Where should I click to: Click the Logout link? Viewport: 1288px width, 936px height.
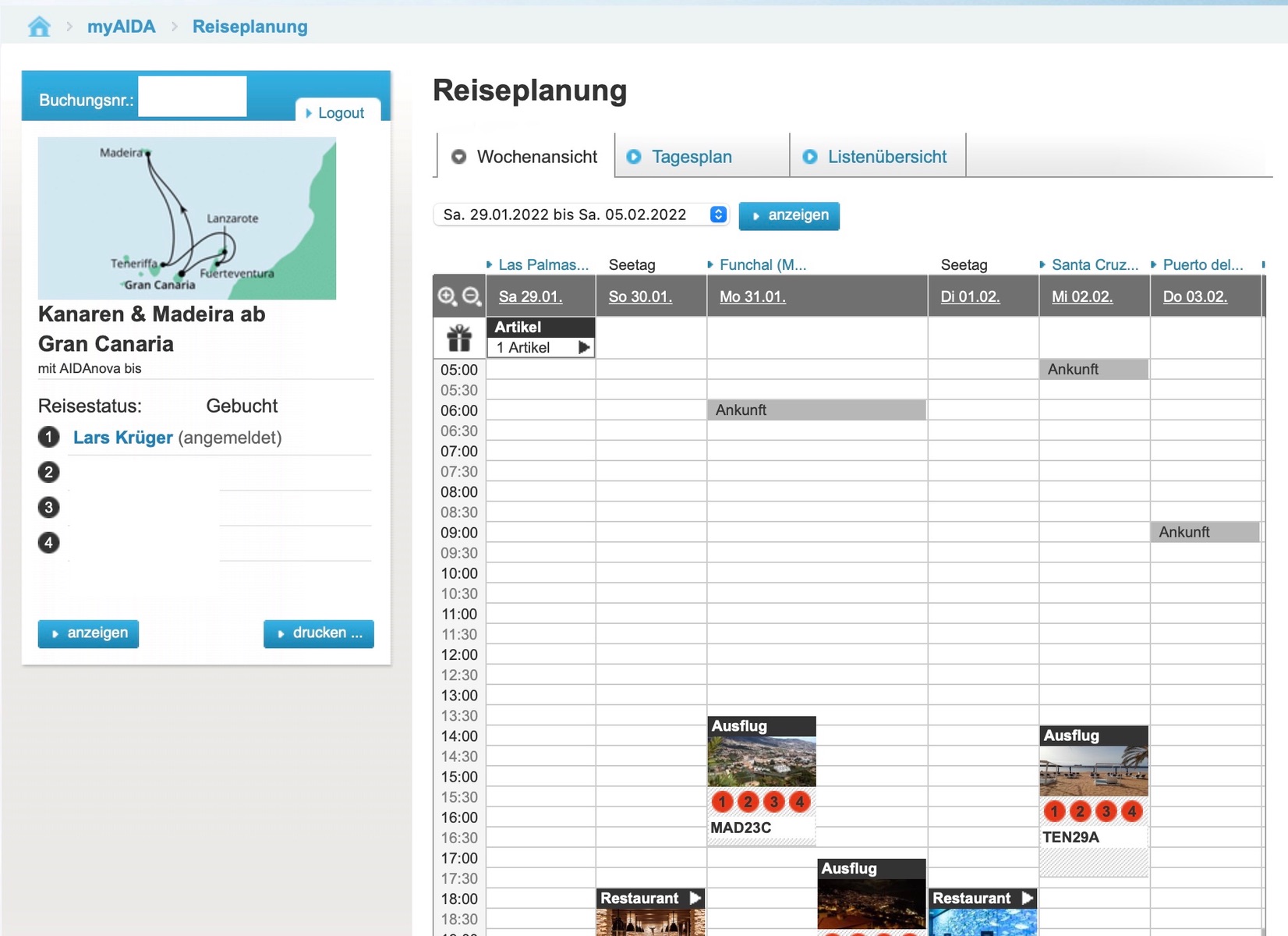pos(340,113)
